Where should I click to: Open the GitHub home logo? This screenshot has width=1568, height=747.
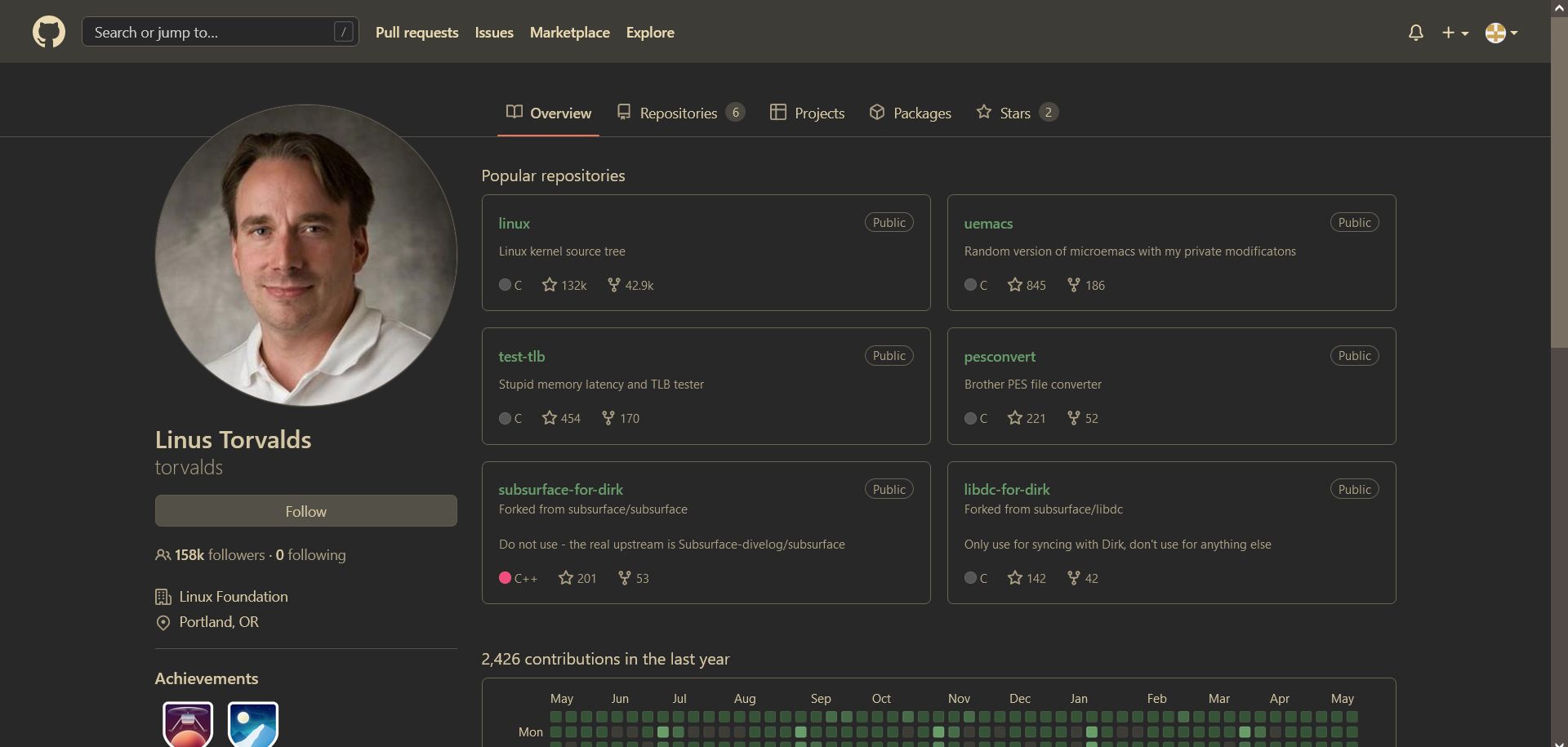pos(49,33)
